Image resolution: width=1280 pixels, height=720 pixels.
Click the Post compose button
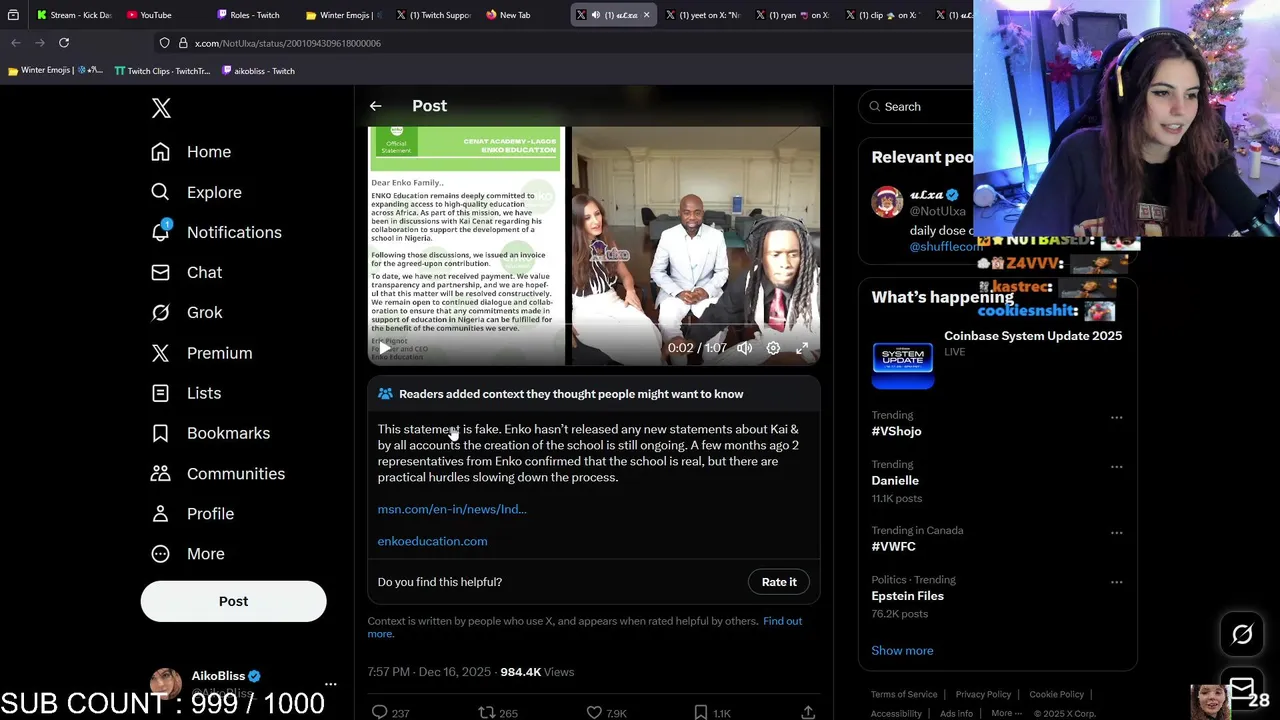[x=233, y=601]
